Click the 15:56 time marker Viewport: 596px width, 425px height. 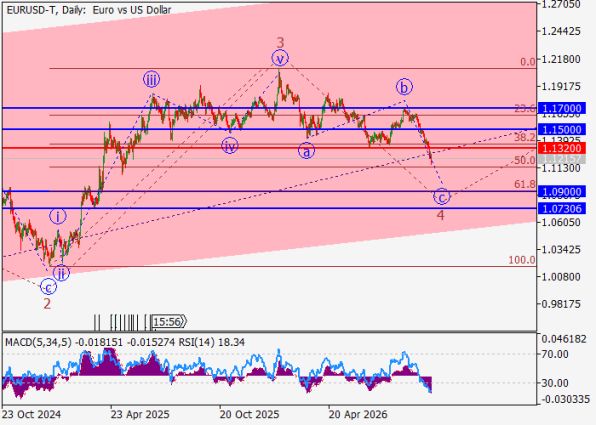click(x=169, y=322)
